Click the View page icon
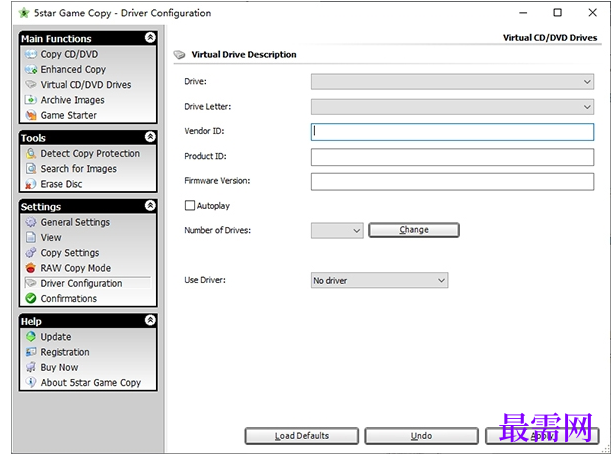The image size is (611, 459). (x=31, y=237)
